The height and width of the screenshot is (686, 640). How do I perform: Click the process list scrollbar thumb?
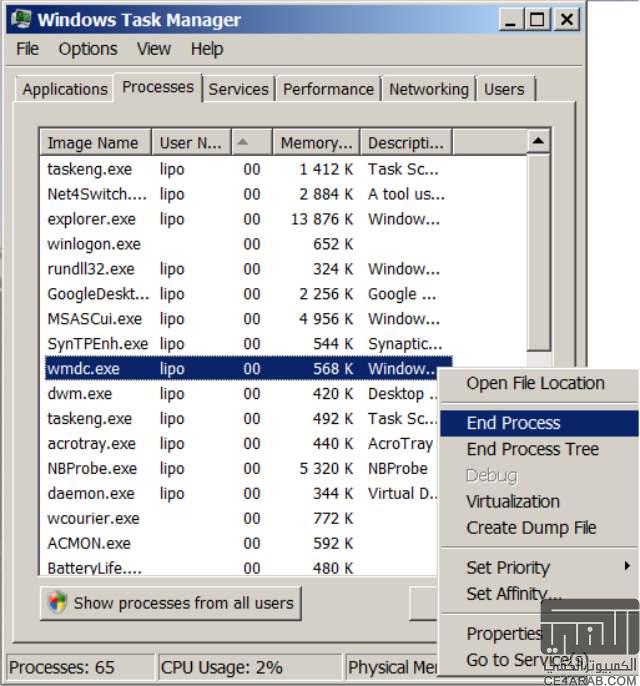[x=538, y=252]
